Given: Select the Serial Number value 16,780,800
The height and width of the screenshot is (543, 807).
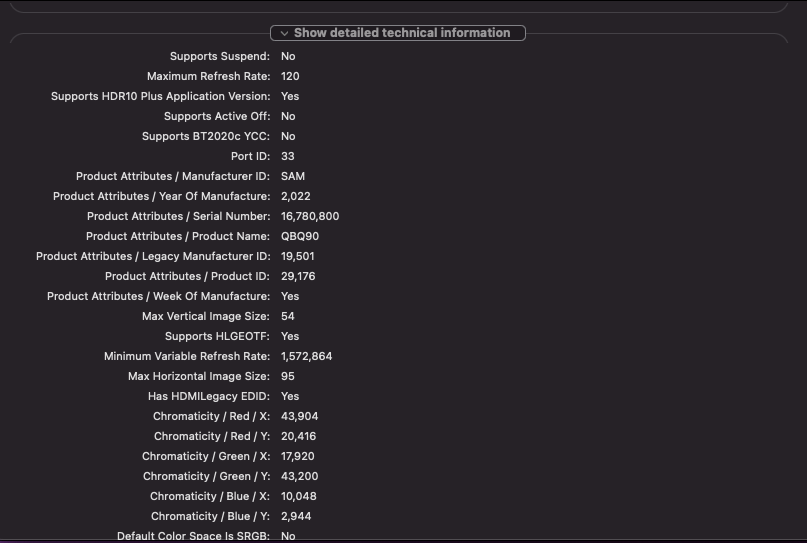Looking at the screenshot, I should [x=310, y=216].
